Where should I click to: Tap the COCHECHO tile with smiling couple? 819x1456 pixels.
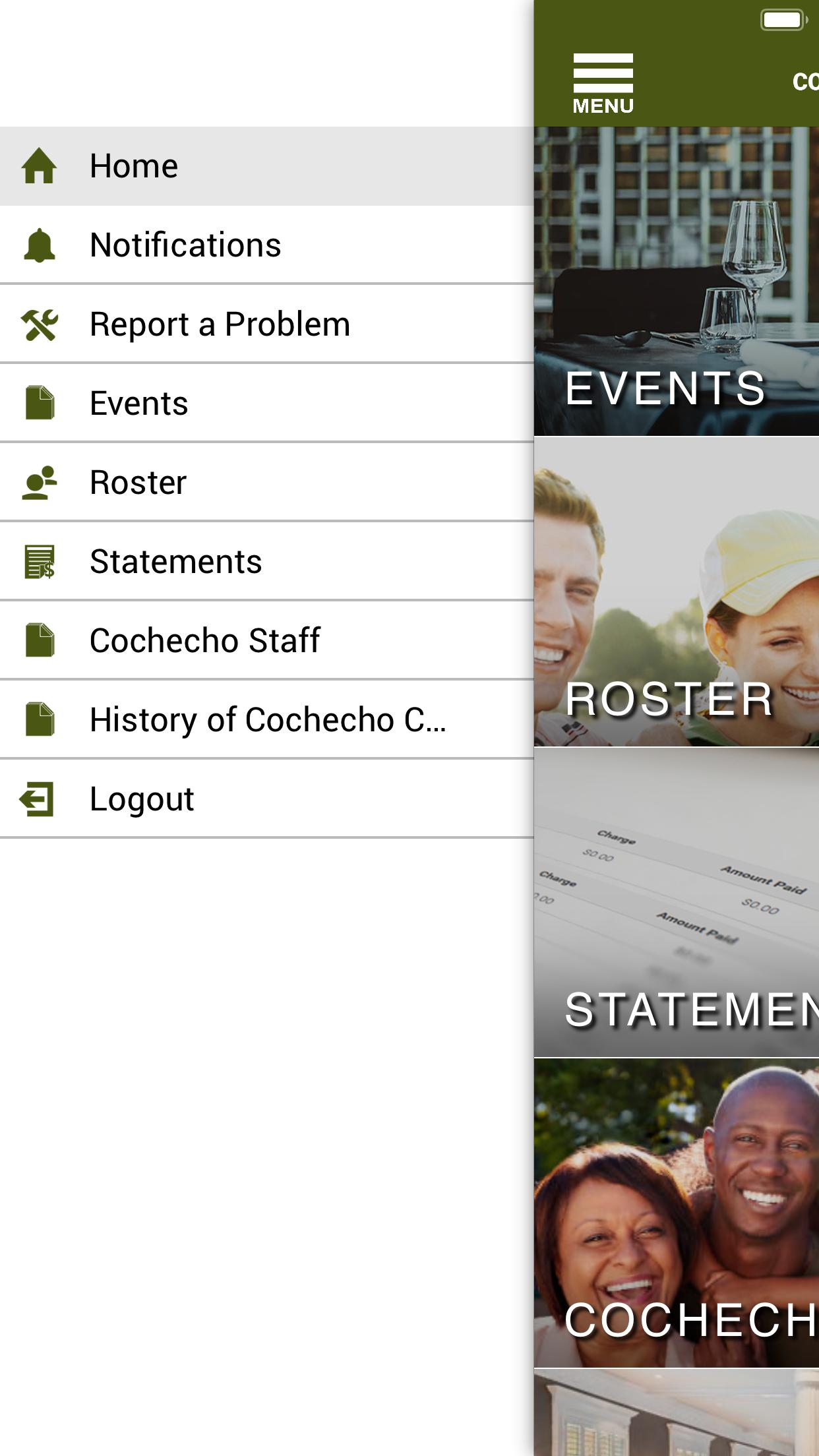(x=677, y=1213)
